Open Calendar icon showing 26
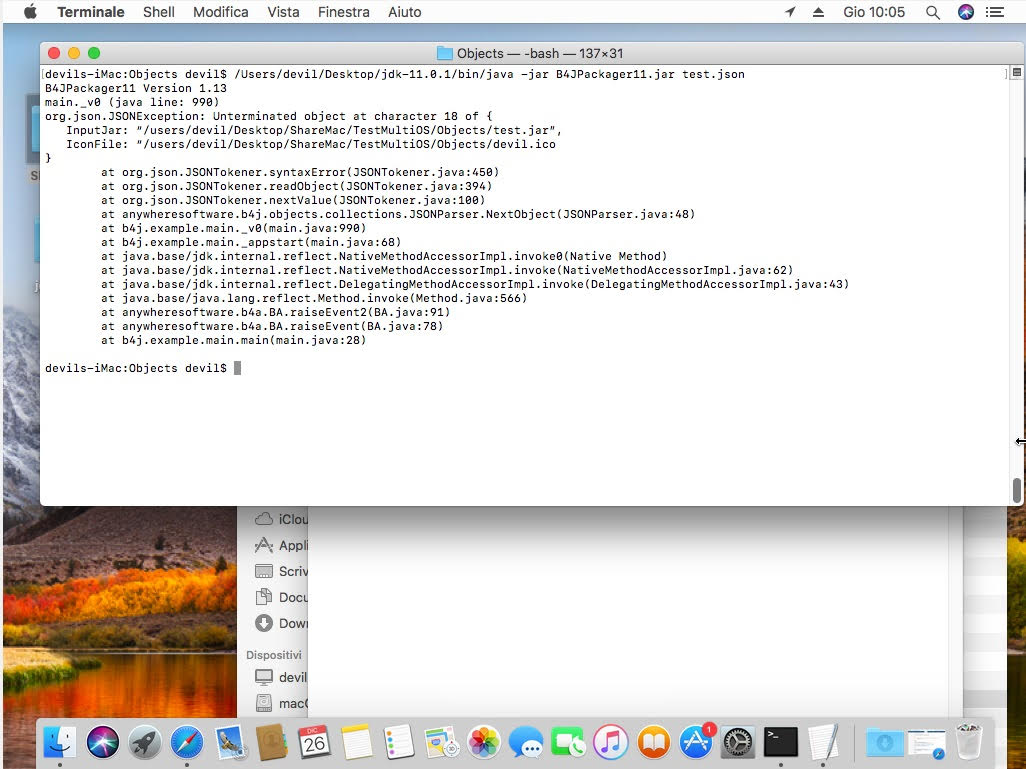The width and height of the screenshot is (1026, 769). (314, 742)
